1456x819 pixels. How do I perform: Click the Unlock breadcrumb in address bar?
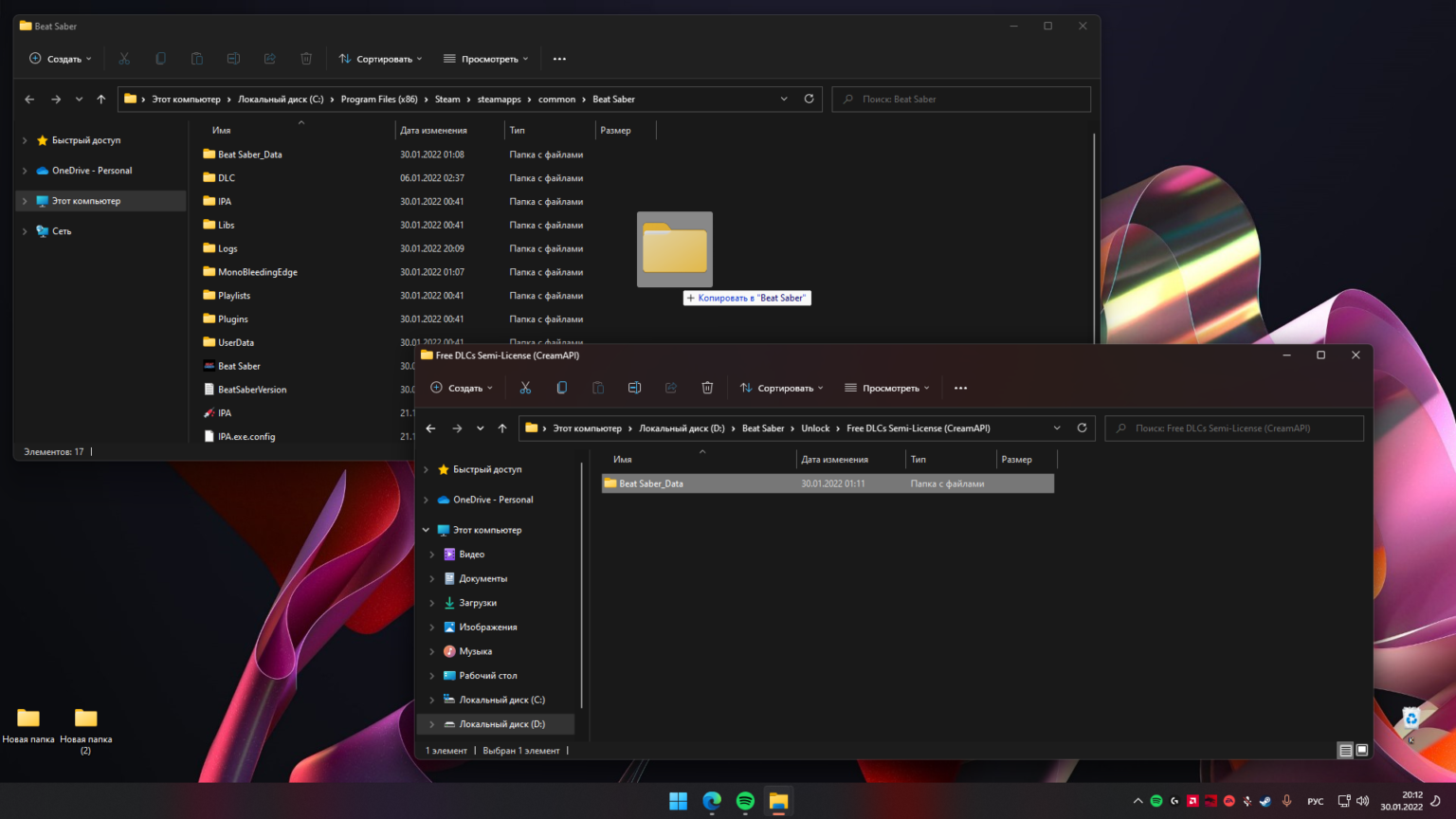(814, 428)
